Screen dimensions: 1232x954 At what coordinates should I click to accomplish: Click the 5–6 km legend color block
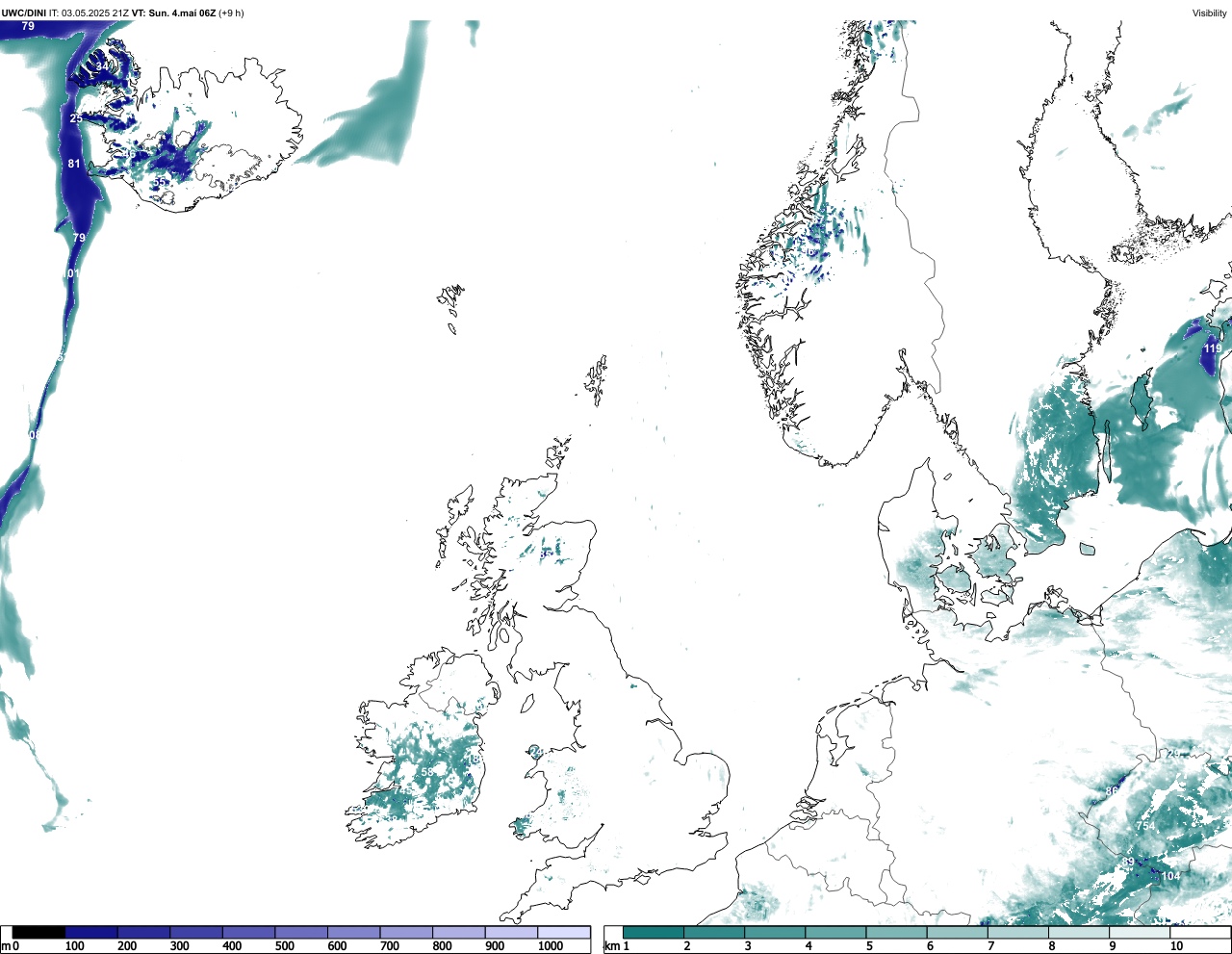(x=896, y=933)
